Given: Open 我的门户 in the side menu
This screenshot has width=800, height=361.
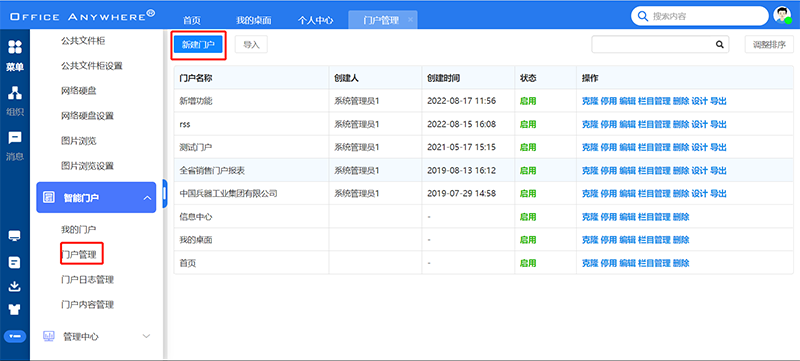Looking at the screenshot, I should (79, 229).
